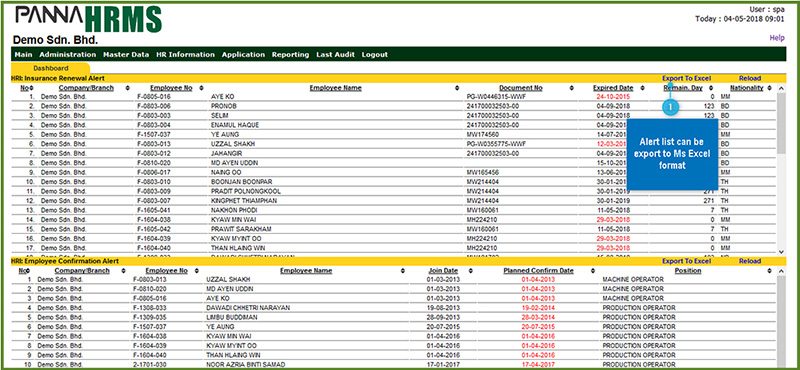Image resolution: width=800 pixels, height=370 pixels.
Task: Open the Master Data menu
Action: click(x=126, y=55)
